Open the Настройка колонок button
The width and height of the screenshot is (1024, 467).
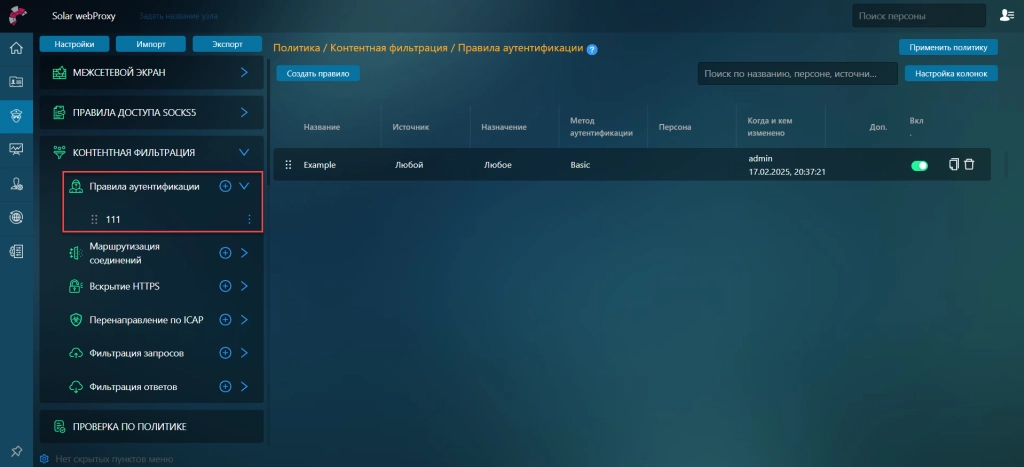951,74
